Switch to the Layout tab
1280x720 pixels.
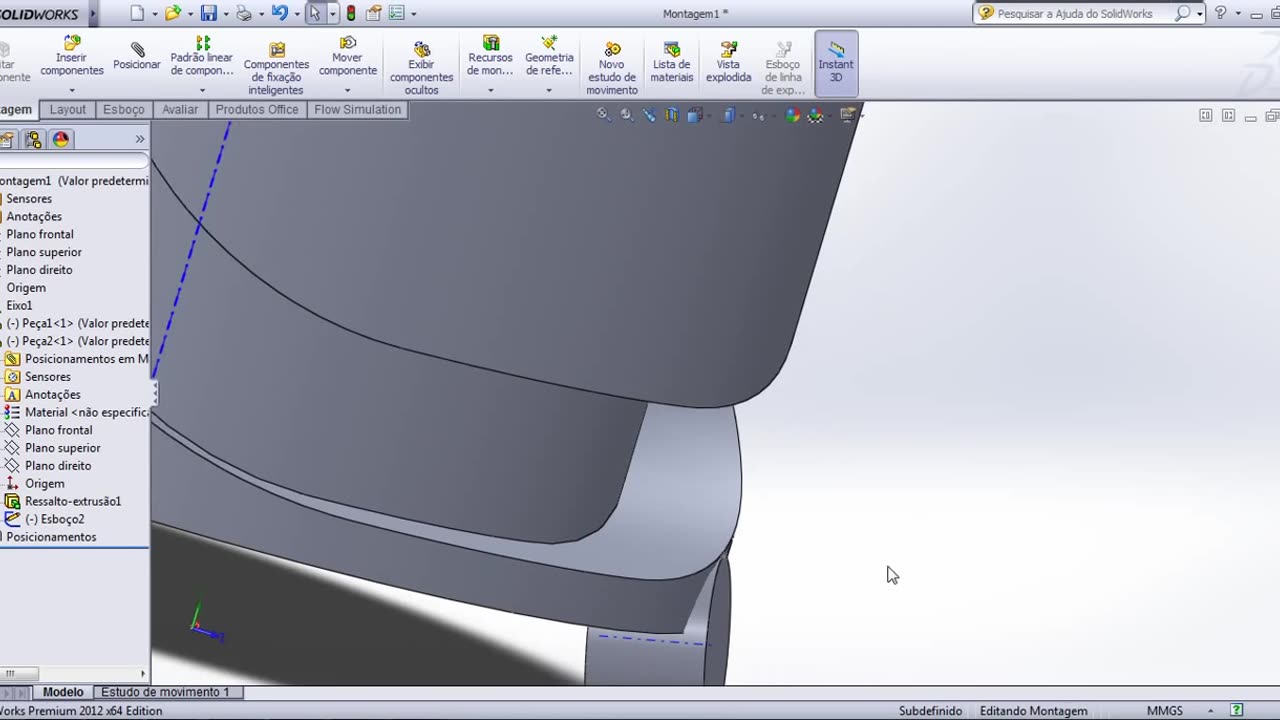click(68, 110)
